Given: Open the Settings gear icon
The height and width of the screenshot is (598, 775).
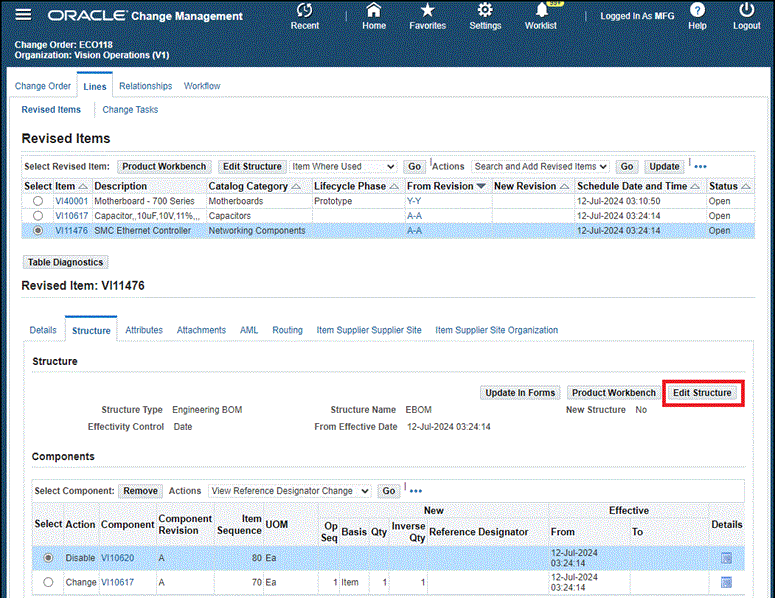Looking at the screenshot, I should [485, 11].
